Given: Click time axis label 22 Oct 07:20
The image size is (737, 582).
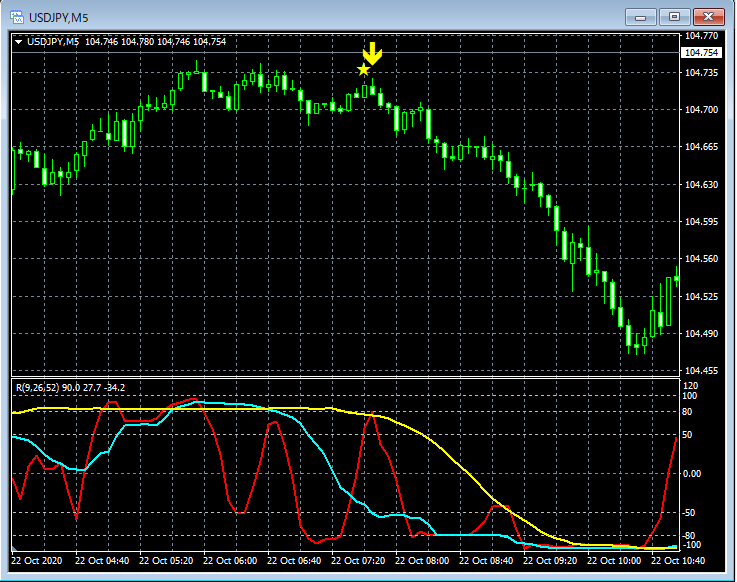Looking at the screenshot, I should click(358, 560).
